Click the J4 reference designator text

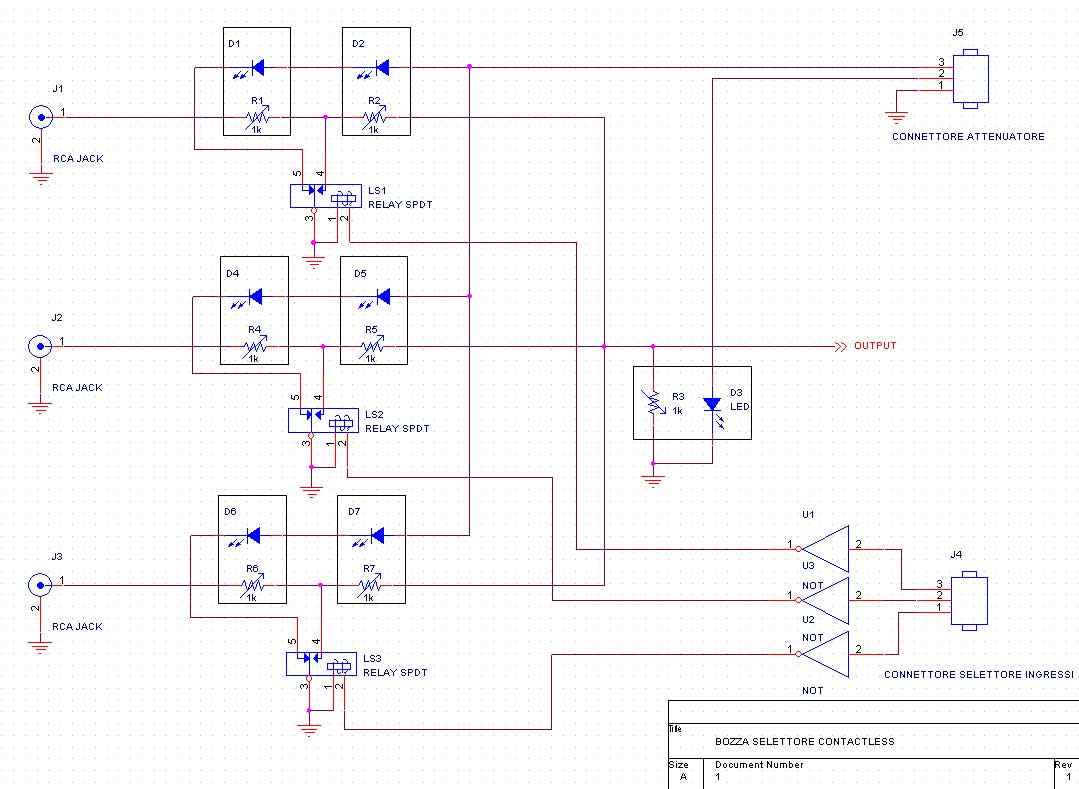[x=956, y=554]
